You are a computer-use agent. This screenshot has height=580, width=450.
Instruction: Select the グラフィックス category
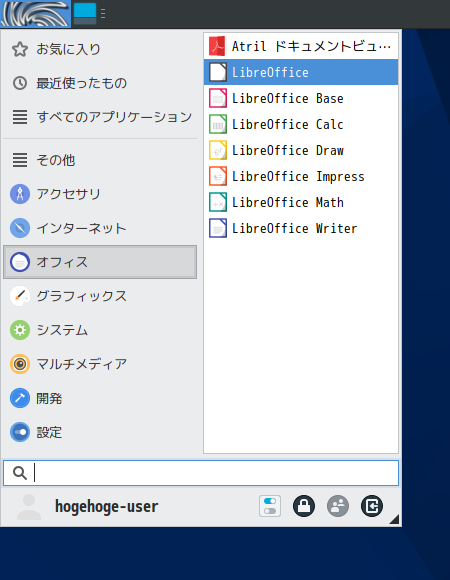(100, 296)
